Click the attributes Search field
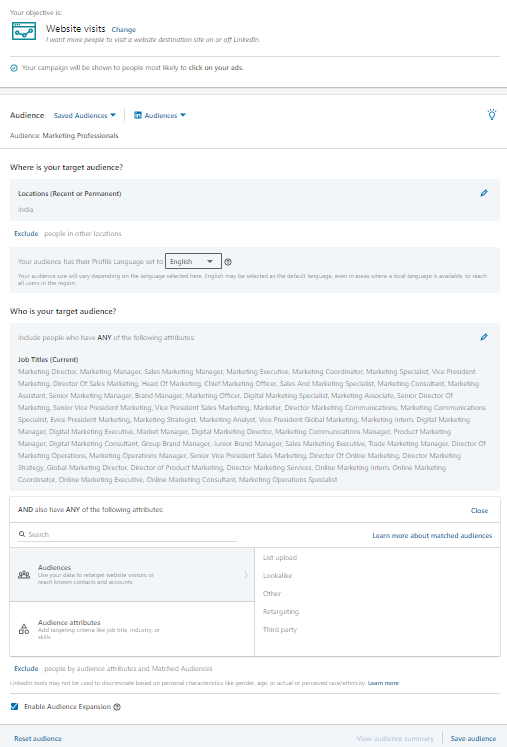Viewport: 507px width, 747px height. [x=127, y=535]
